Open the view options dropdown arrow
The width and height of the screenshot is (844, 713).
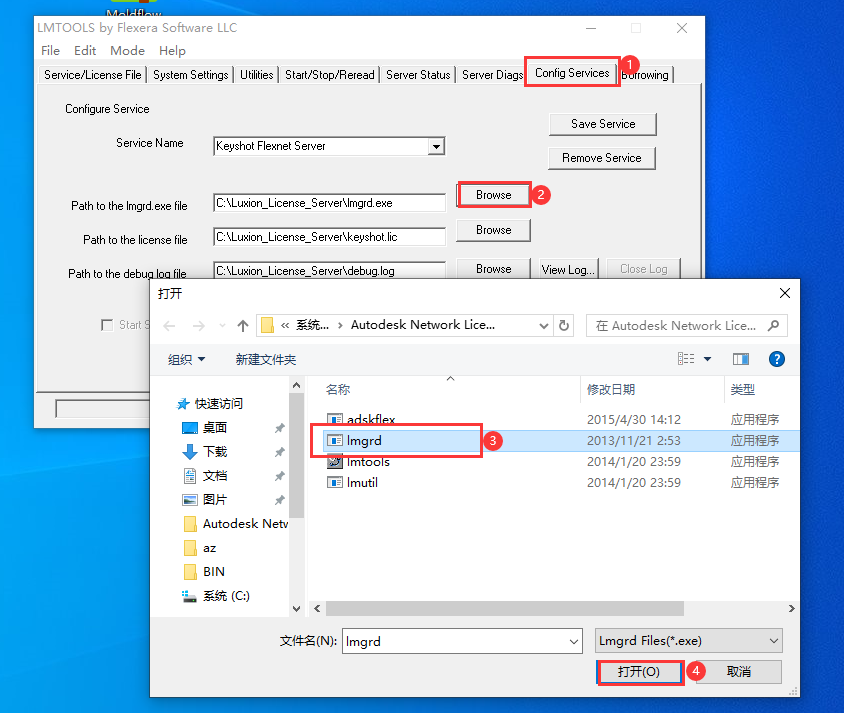click(707, 359)
